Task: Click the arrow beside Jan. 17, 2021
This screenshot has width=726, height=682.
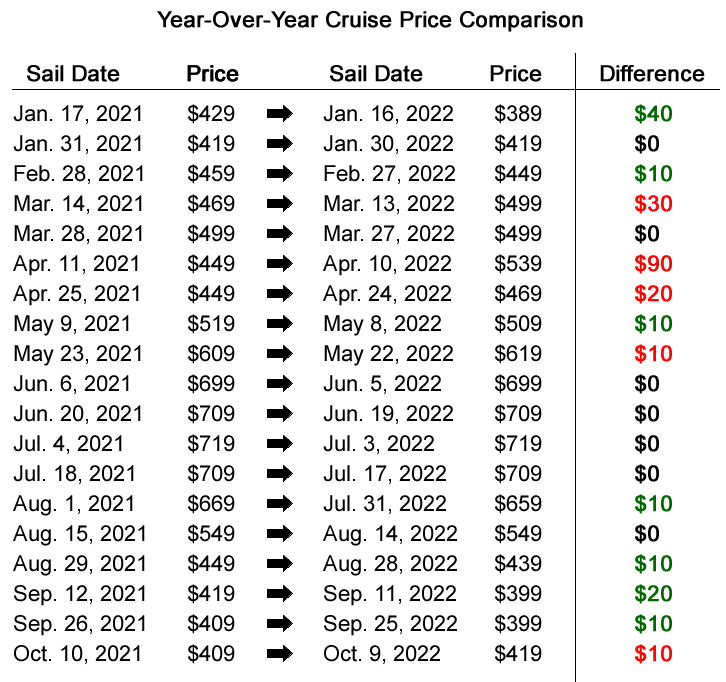Action: click(280, 114)
